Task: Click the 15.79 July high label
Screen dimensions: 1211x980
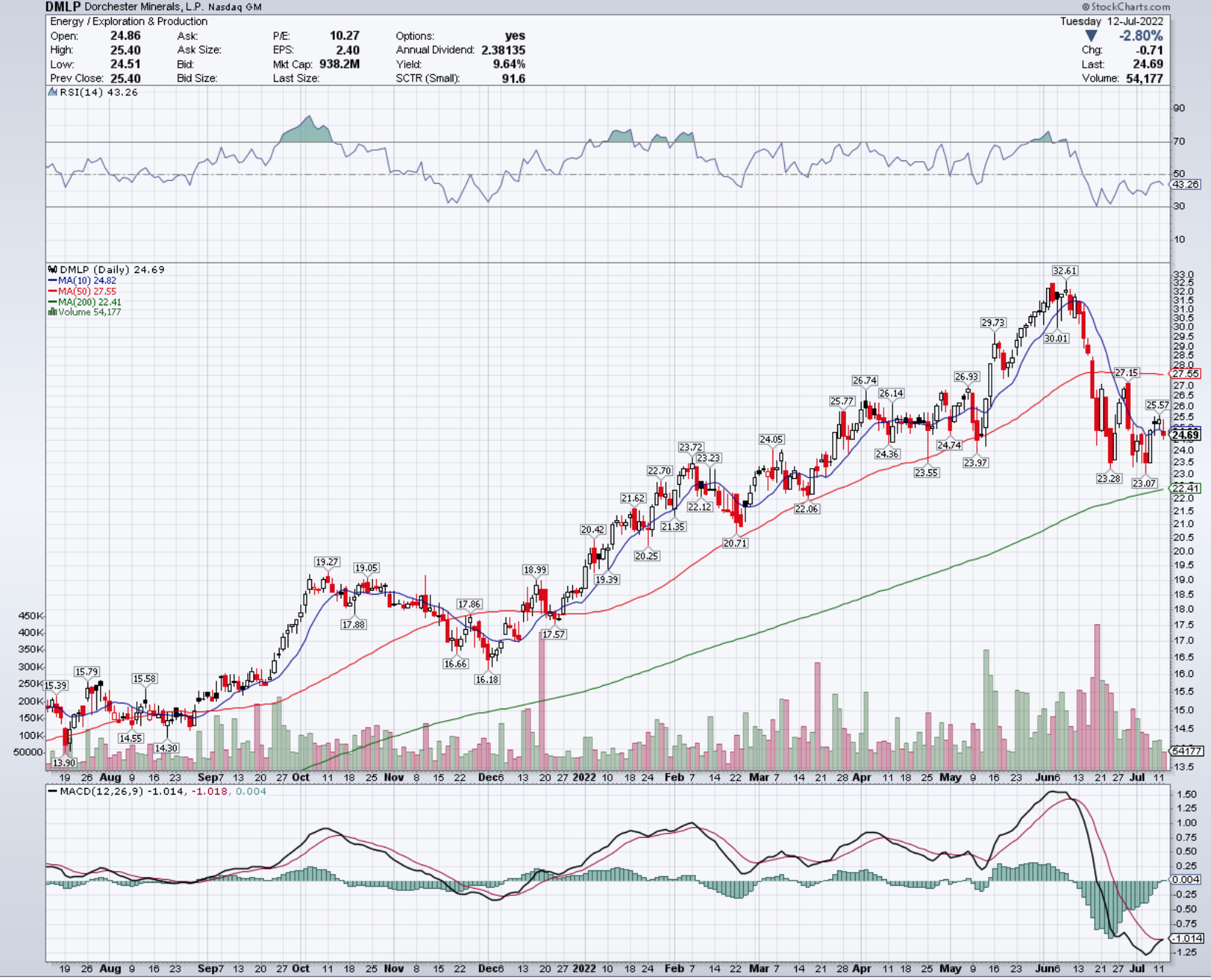Action: coord(87,672)
